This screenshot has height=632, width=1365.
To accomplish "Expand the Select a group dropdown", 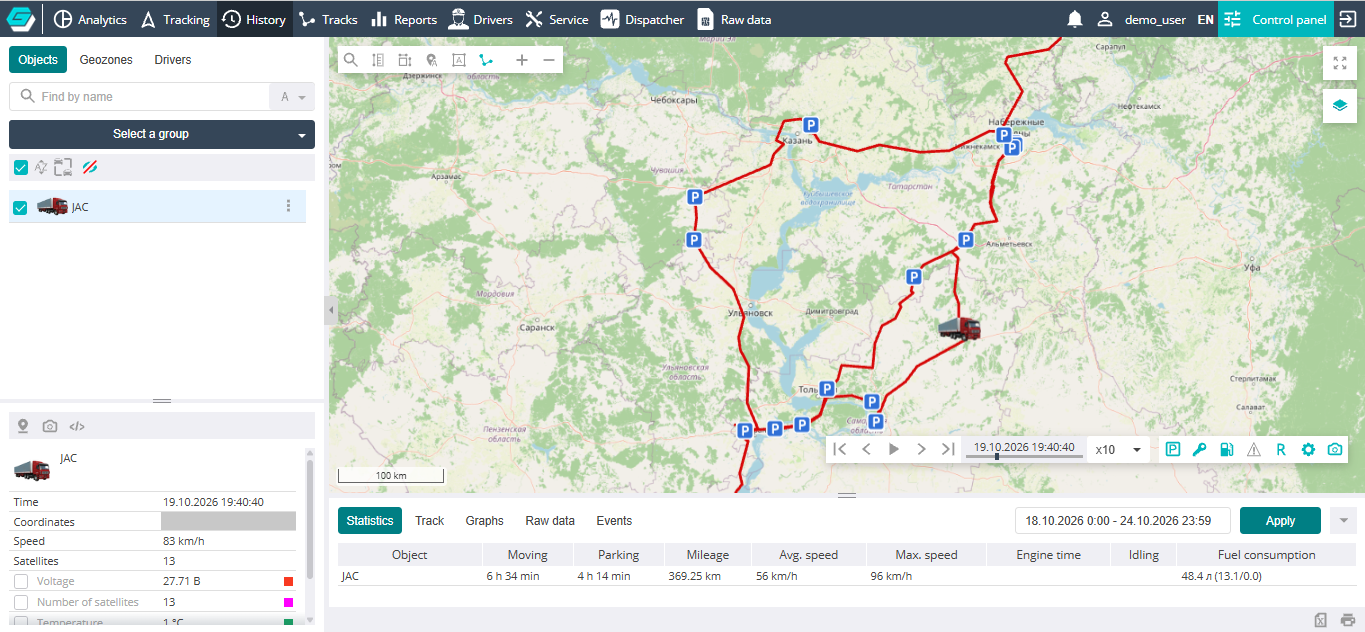I will click(162, 134).
